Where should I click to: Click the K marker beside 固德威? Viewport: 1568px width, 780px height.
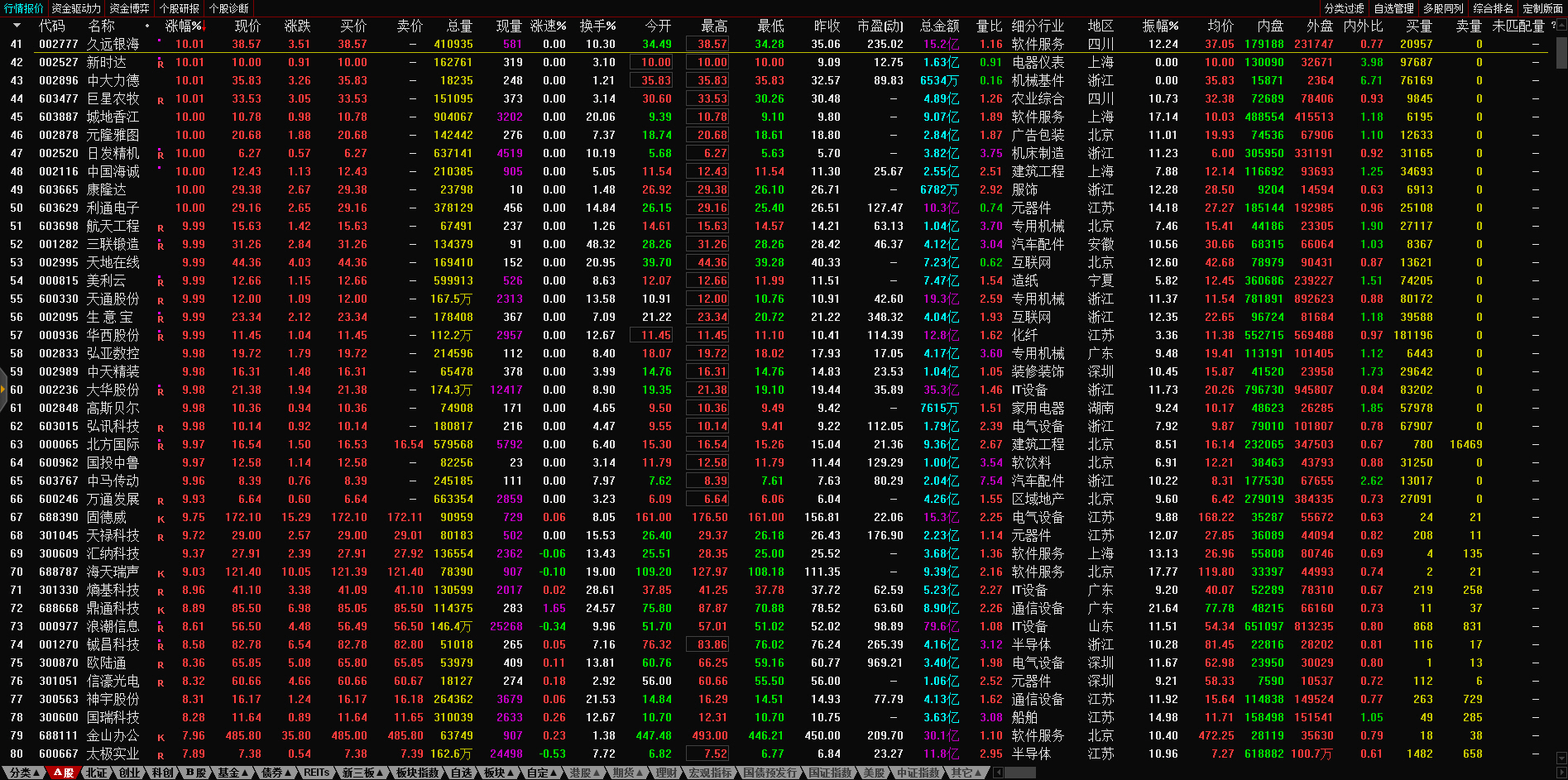pos(161,519)
